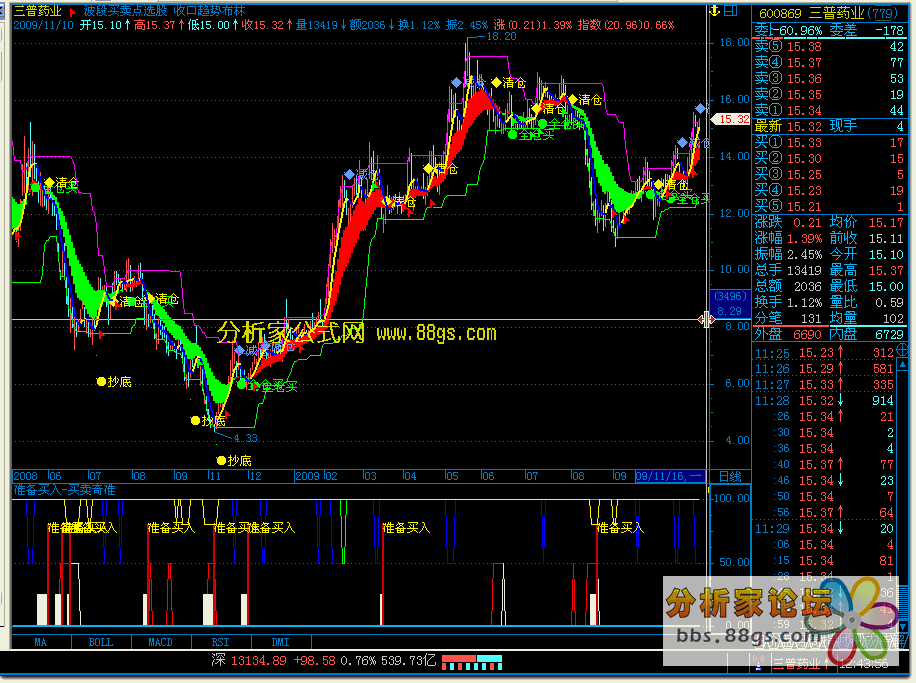The image size is (916, 683).
Task: Click the 11:26 15.29 tick row
Action: [824, 369]
